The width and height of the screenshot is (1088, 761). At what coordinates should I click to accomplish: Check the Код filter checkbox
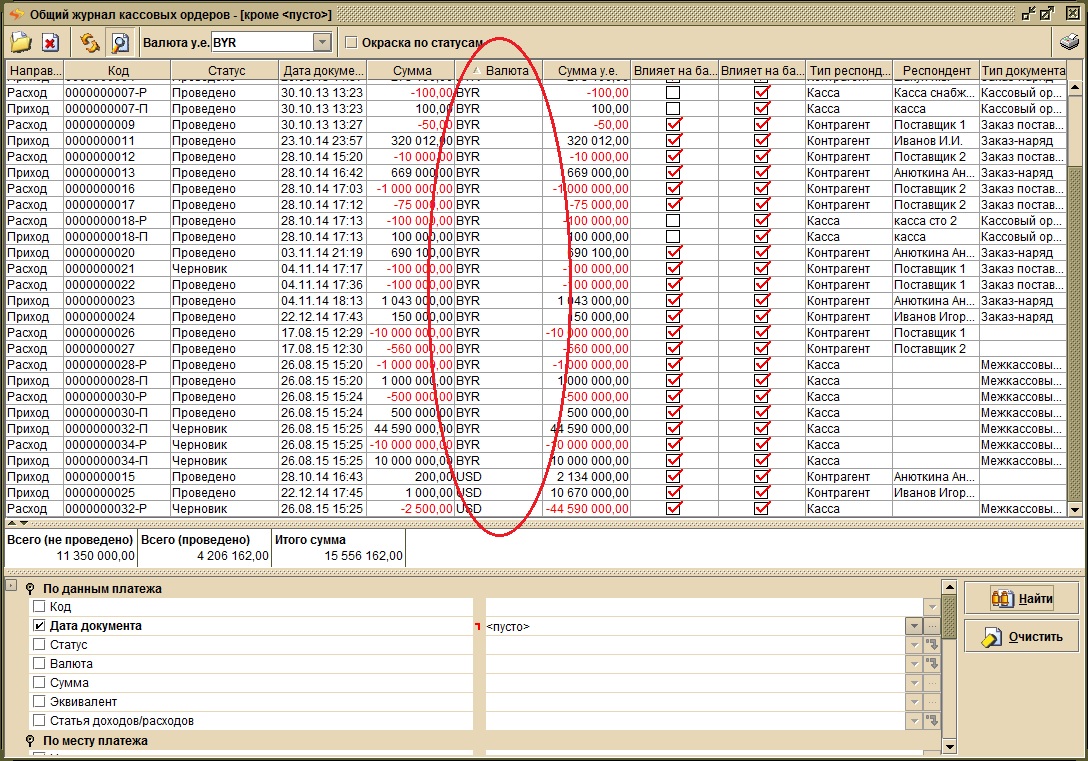(40, 606)
